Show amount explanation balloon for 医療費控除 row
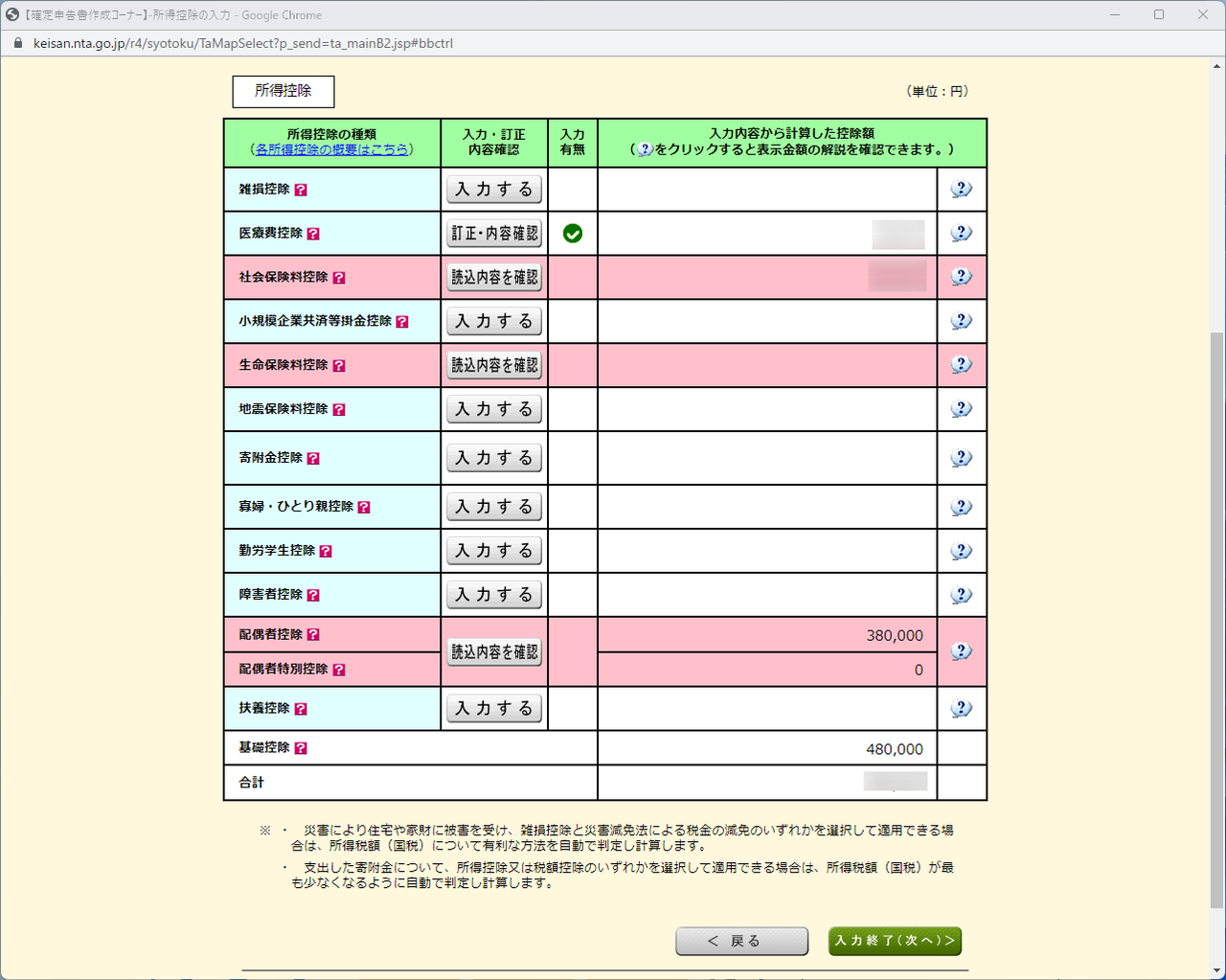 (x=962, y=234)
